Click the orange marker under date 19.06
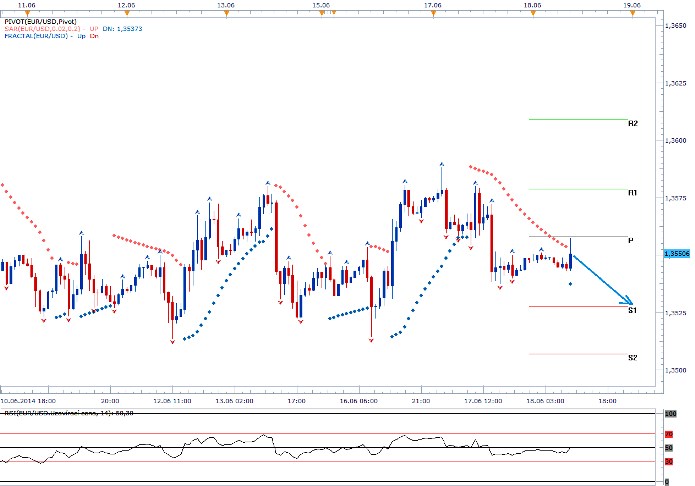This screenshot has height=486, width=695. click(633, 13)
